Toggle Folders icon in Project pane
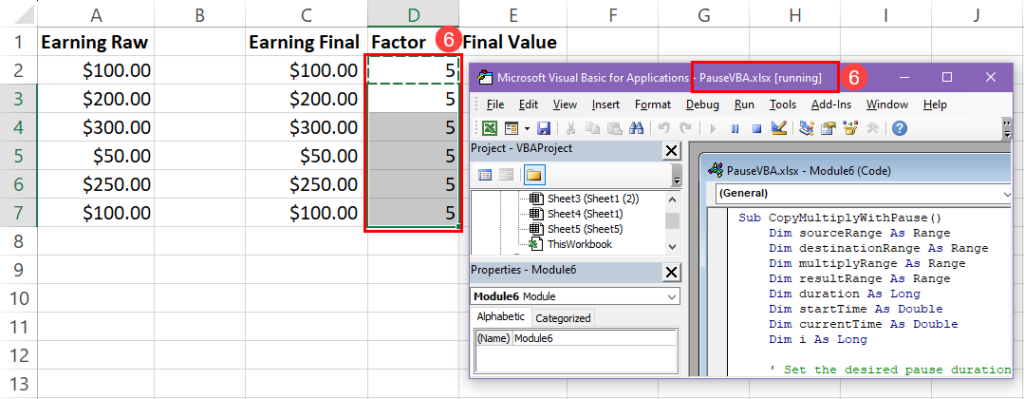Screen dimensions: 1024x399 point(535,174)
